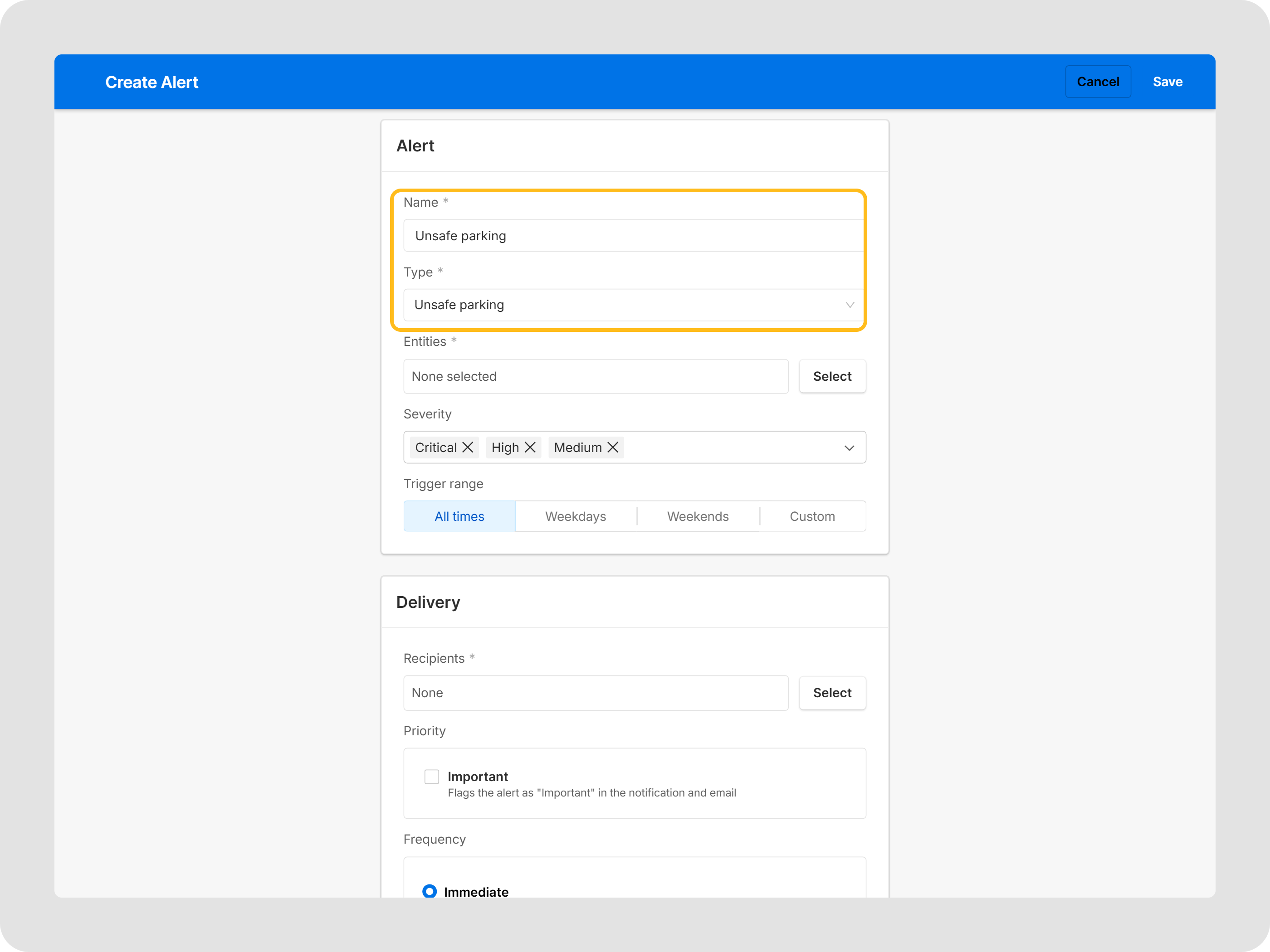Click the Recipients None field
1270x952 pixels.
pos(596,693)
